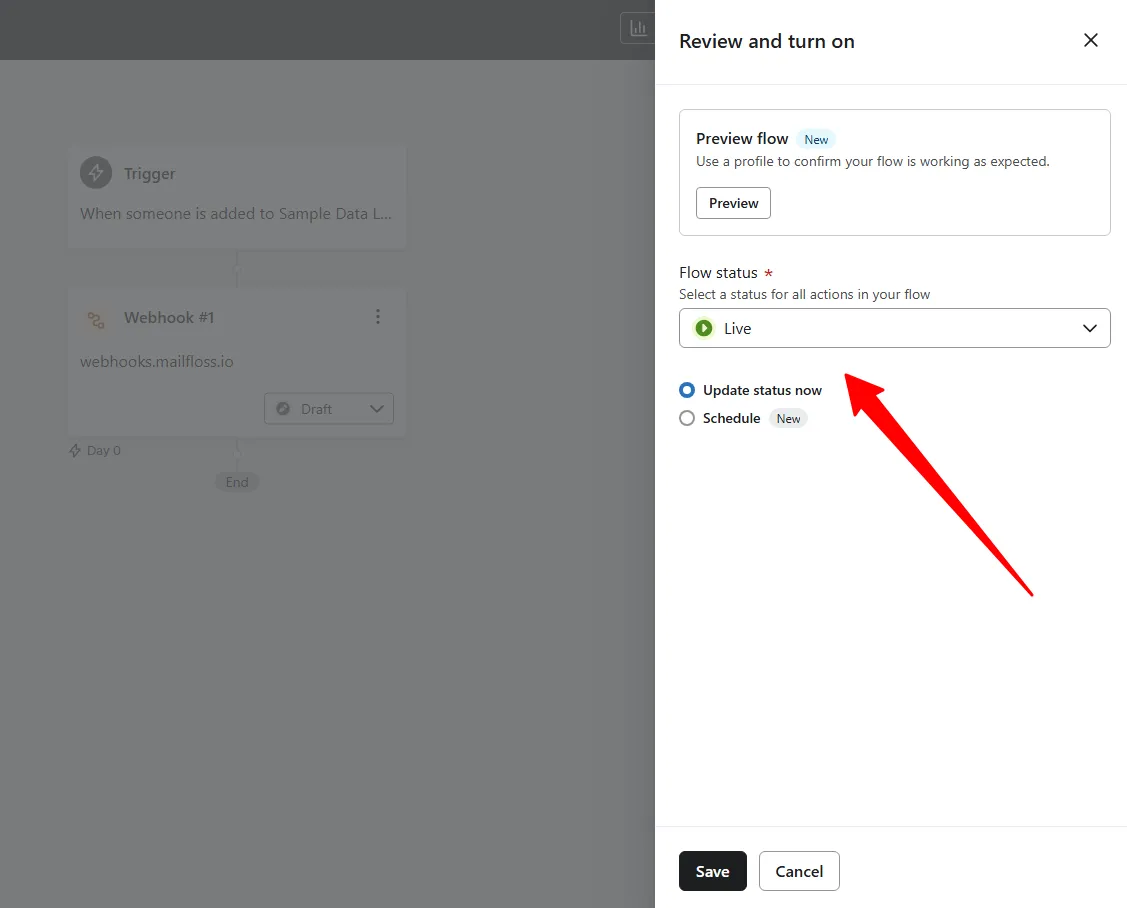Click the 'Day 0' label
This screenshot has width=1127, height=908.
pos(104,451)
